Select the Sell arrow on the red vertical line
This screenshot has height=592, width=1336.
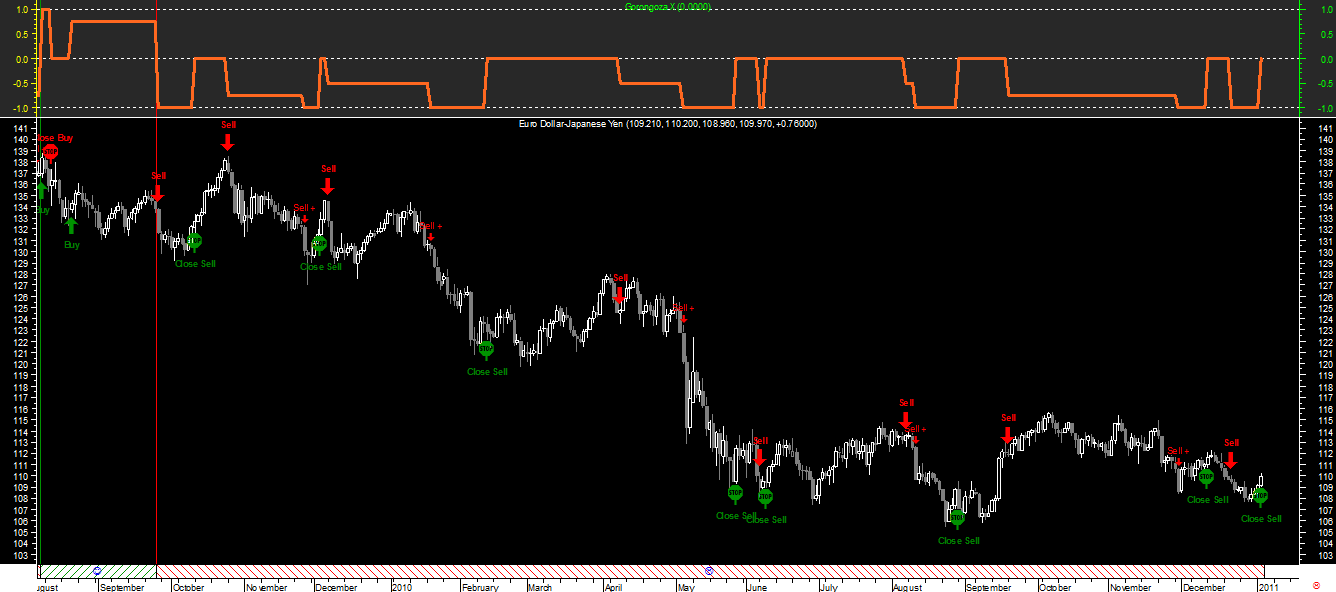point(158,192)
